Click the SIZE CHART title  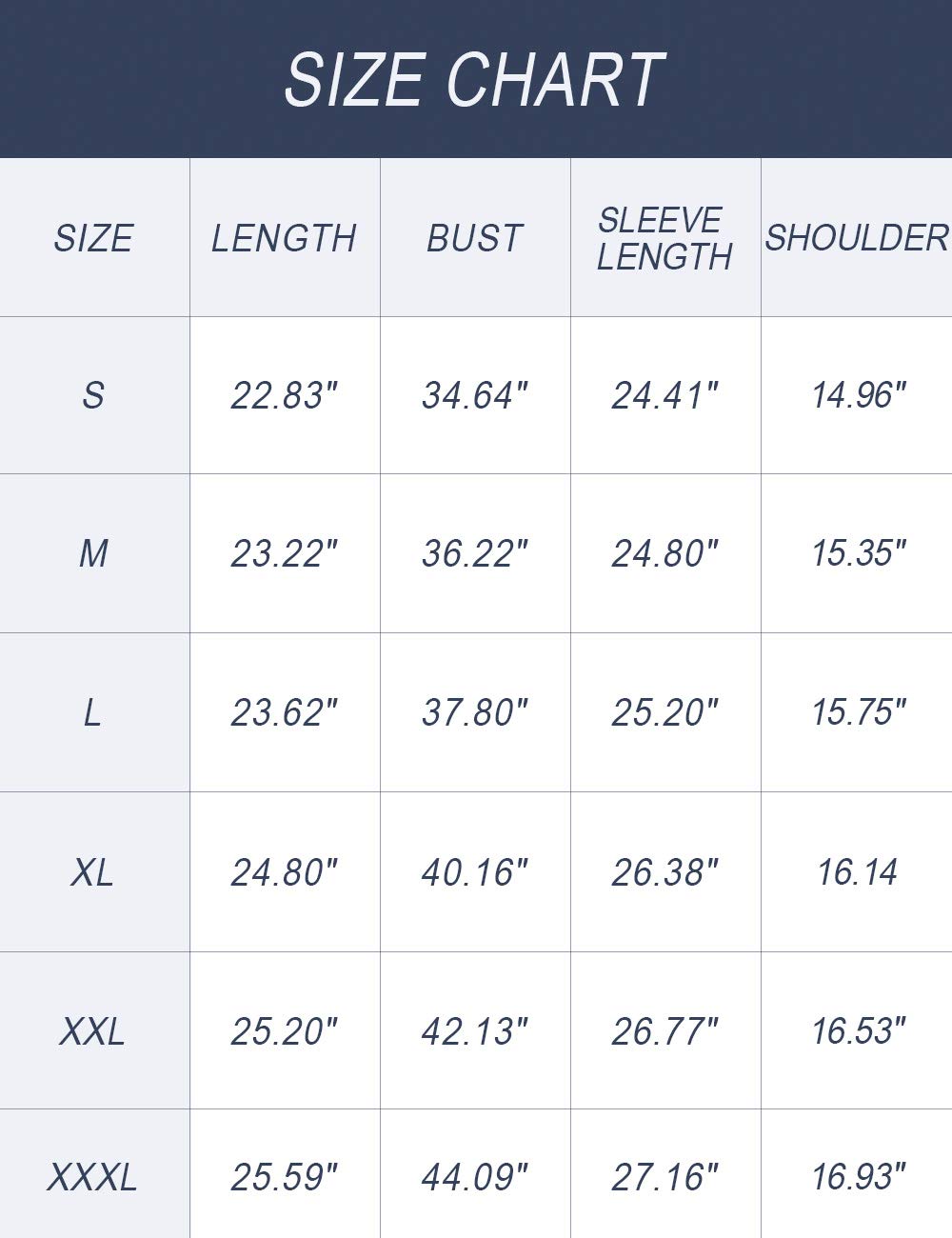474,79
